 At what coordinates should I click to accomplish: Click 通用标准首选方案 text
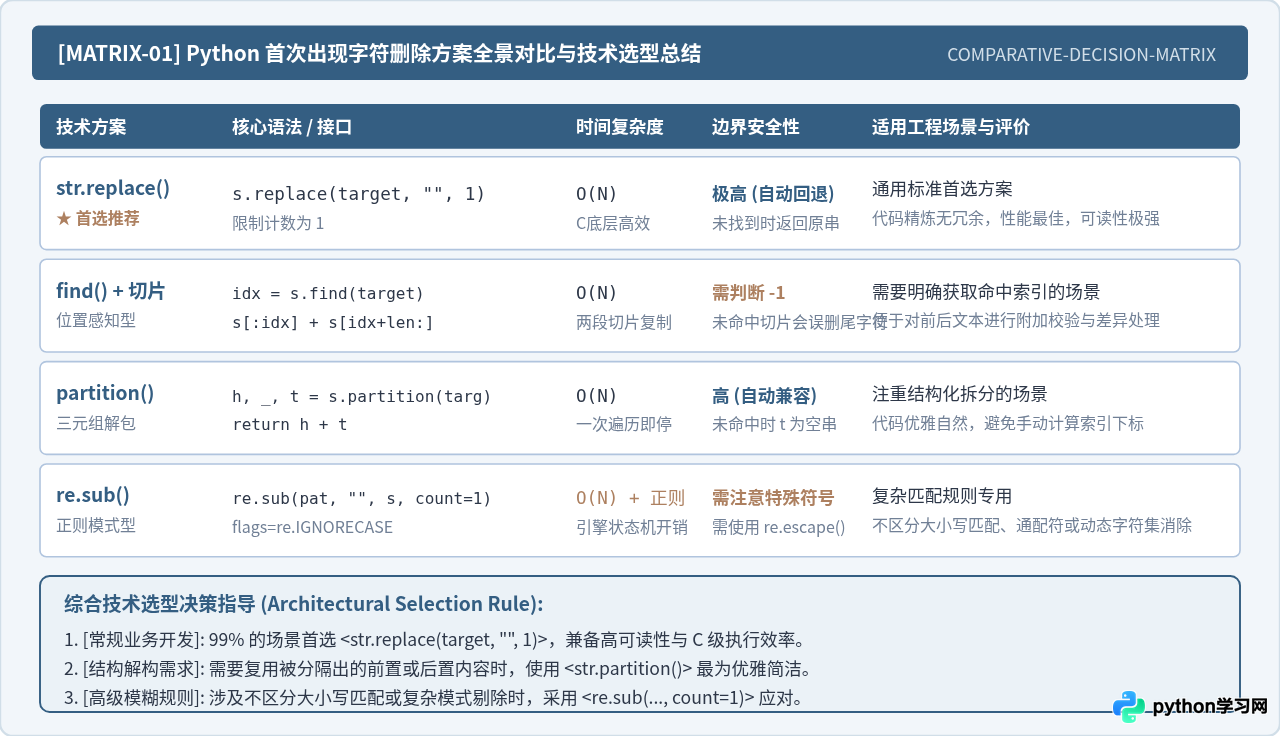[943, 189]
